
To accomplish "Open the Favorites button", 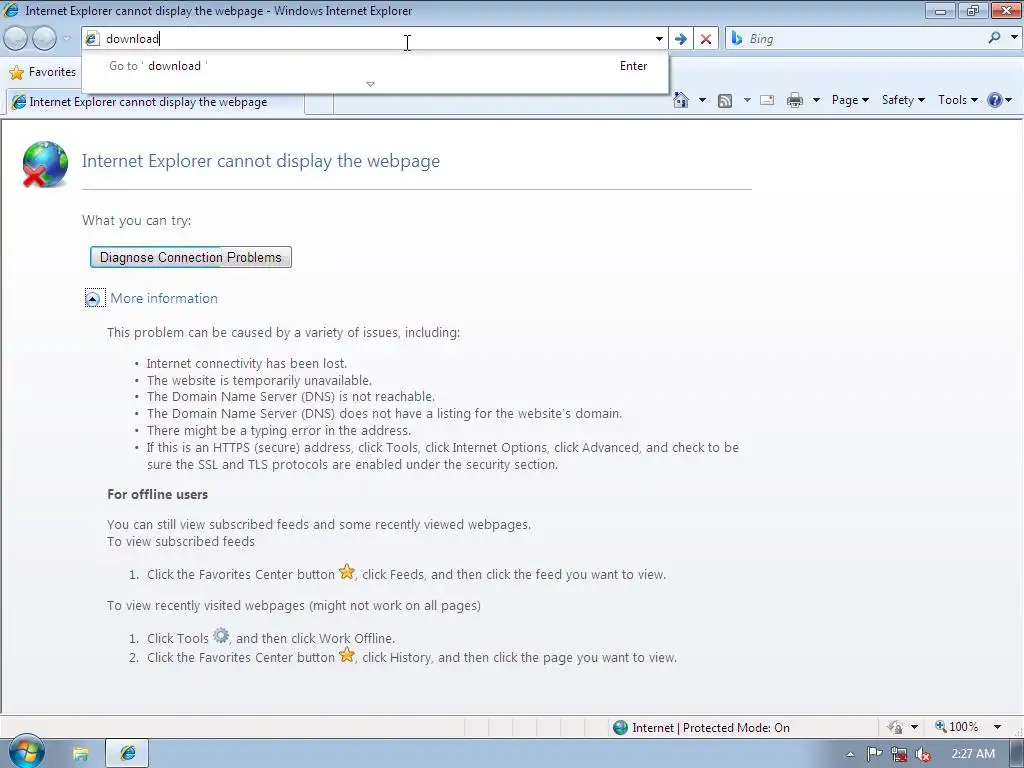I will click(43, 72).
